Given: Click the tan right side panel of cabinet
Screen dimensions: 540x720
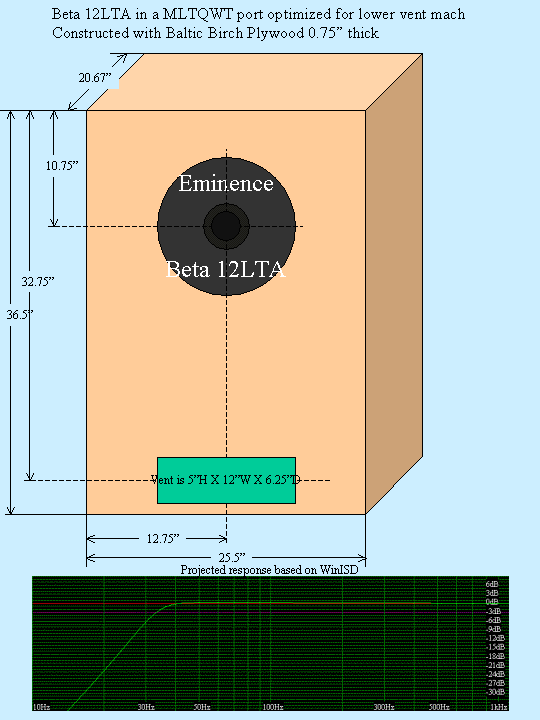Looking at the screenshot, I should pos(394,282).
